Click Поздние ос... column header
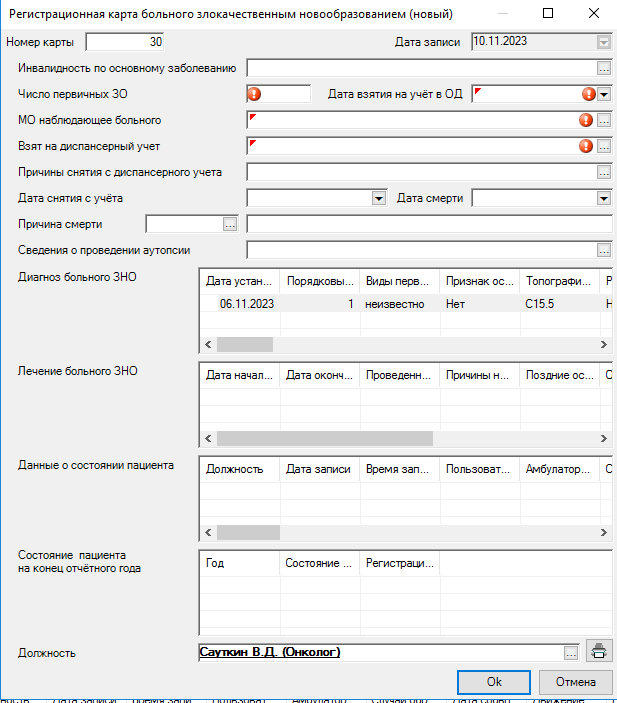 click(x=559, y=375)
